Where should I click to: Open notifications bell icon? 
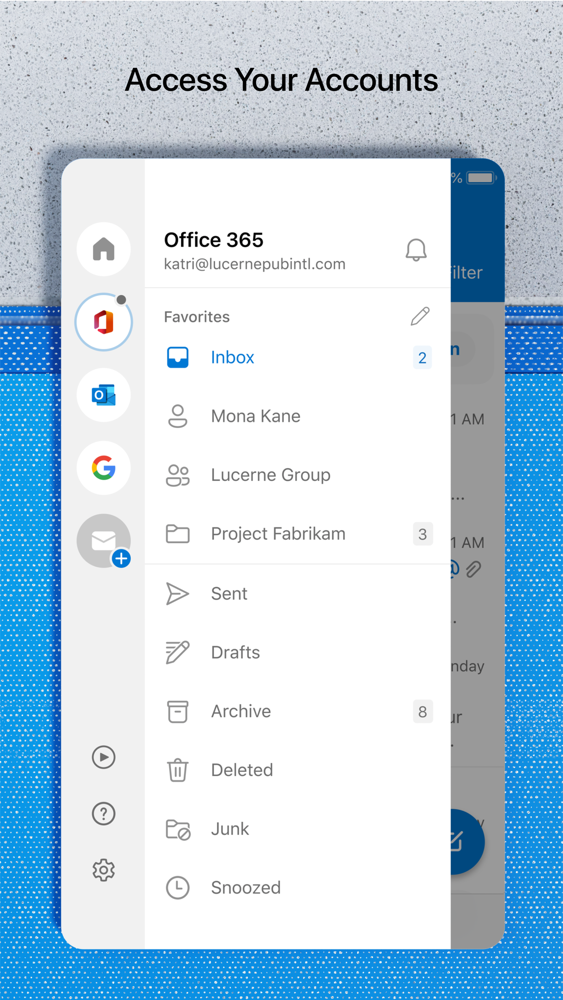point(416,249)
